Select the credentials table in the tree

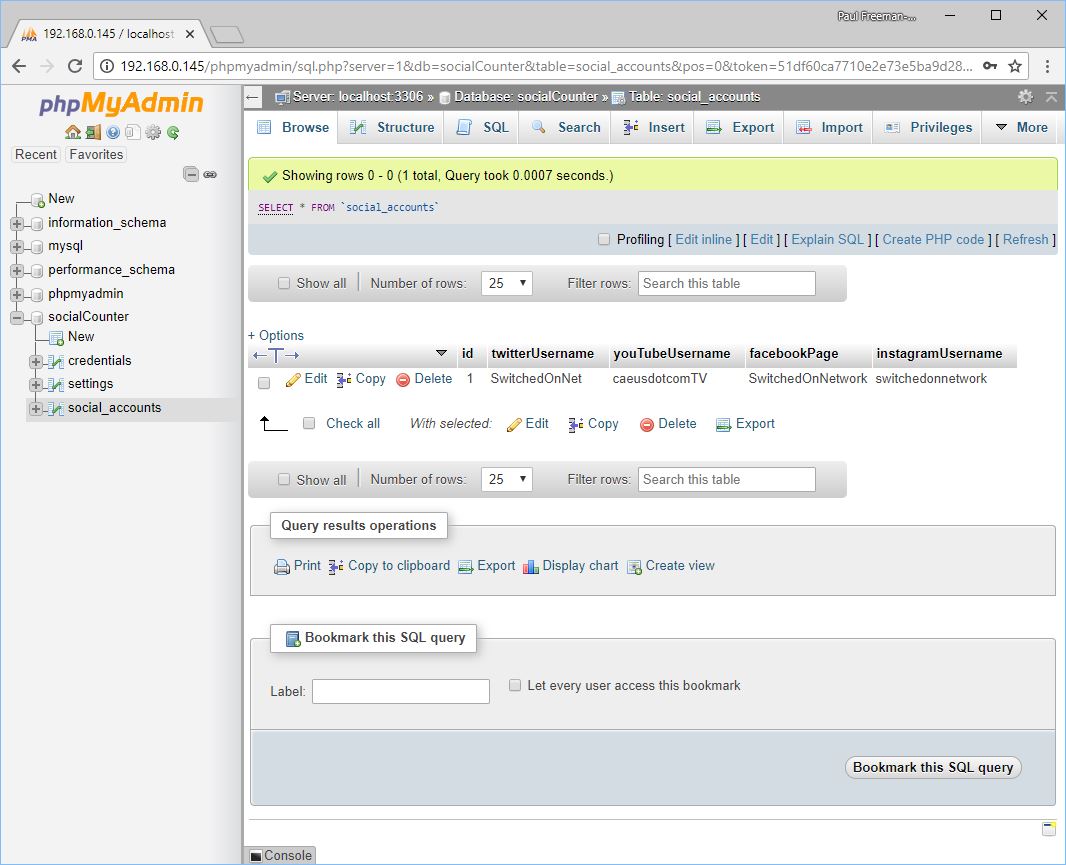99,360
